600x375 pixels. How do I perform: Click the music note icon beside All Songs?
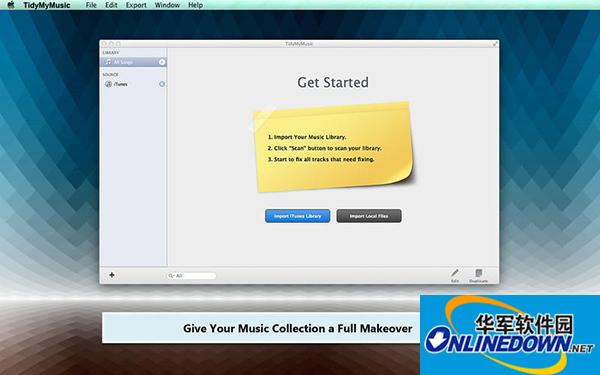coord(108,62)
